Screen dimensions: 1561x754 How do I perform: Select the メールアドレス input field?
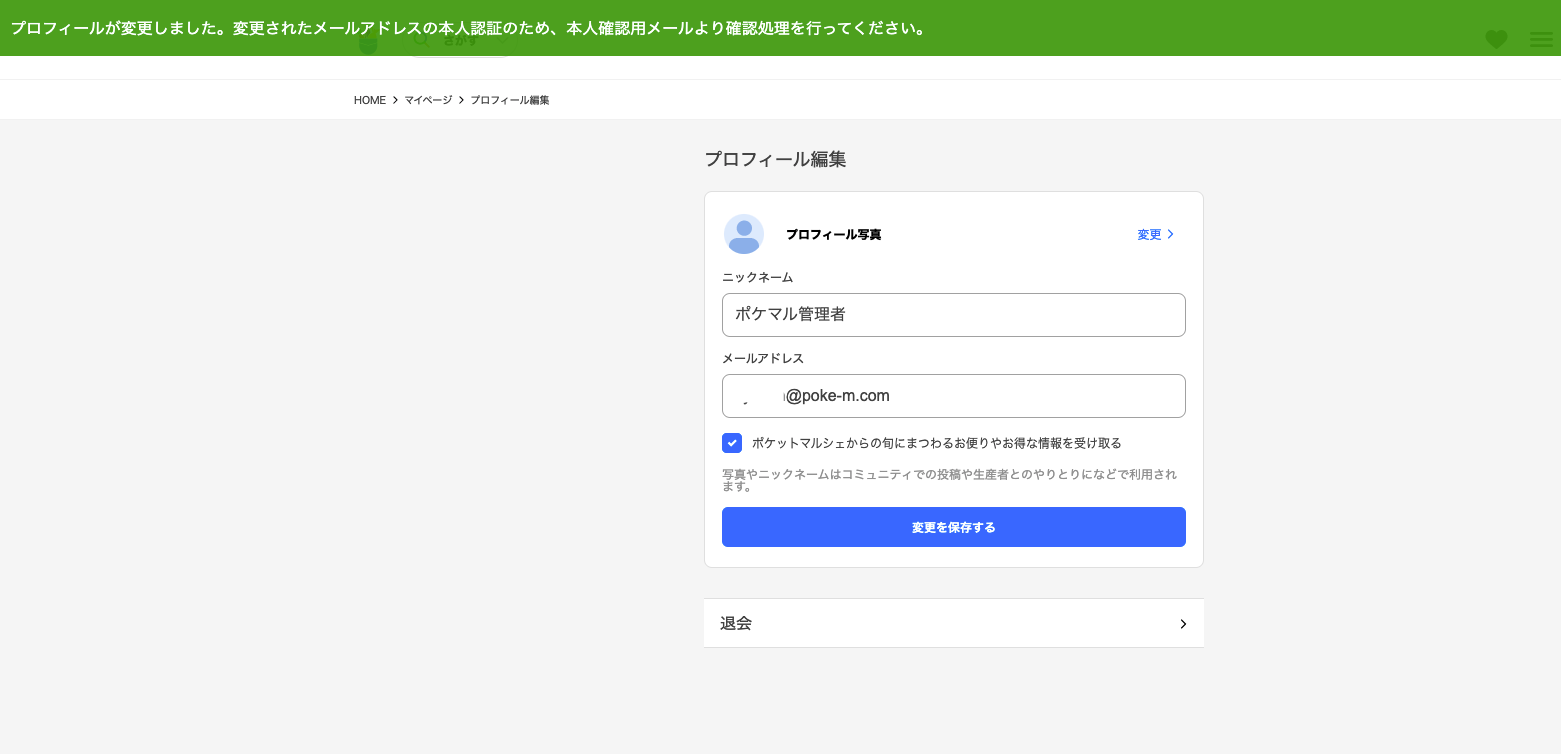953,396
